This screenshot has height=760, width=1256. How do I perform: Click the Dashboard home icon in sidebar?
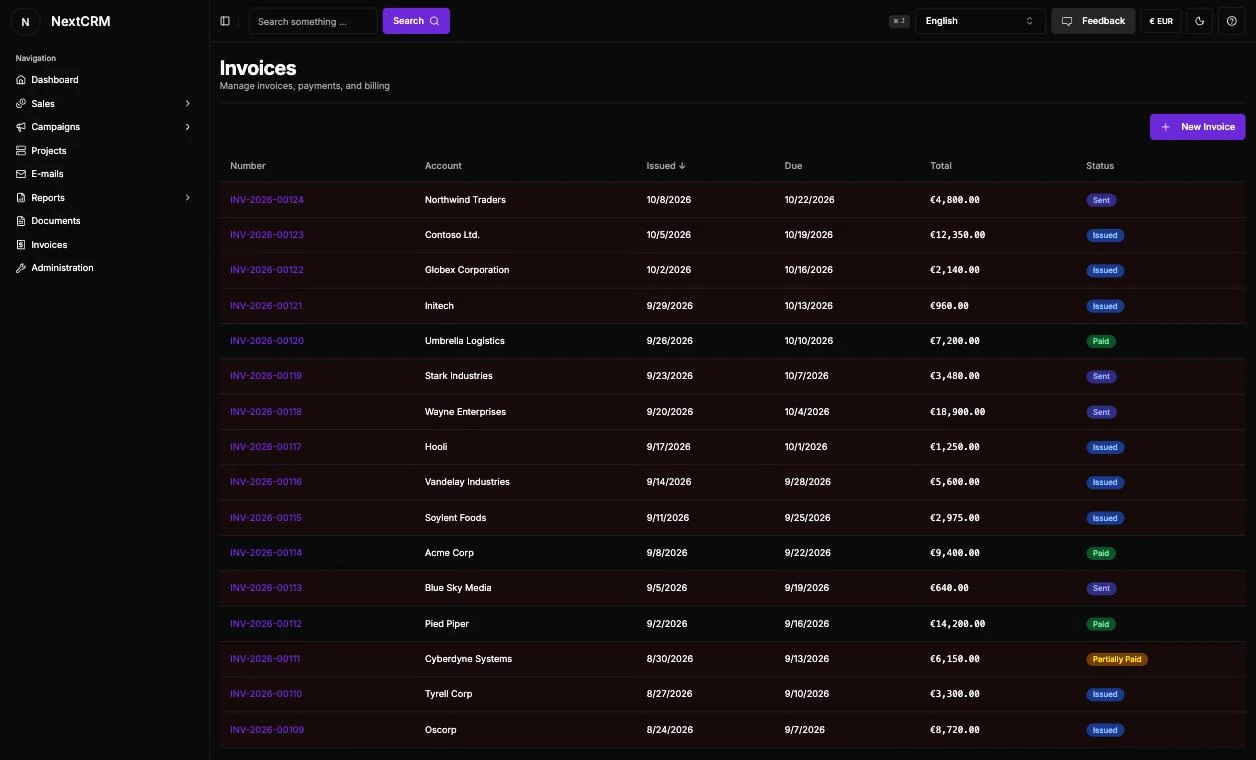click(x=21, y=80)
